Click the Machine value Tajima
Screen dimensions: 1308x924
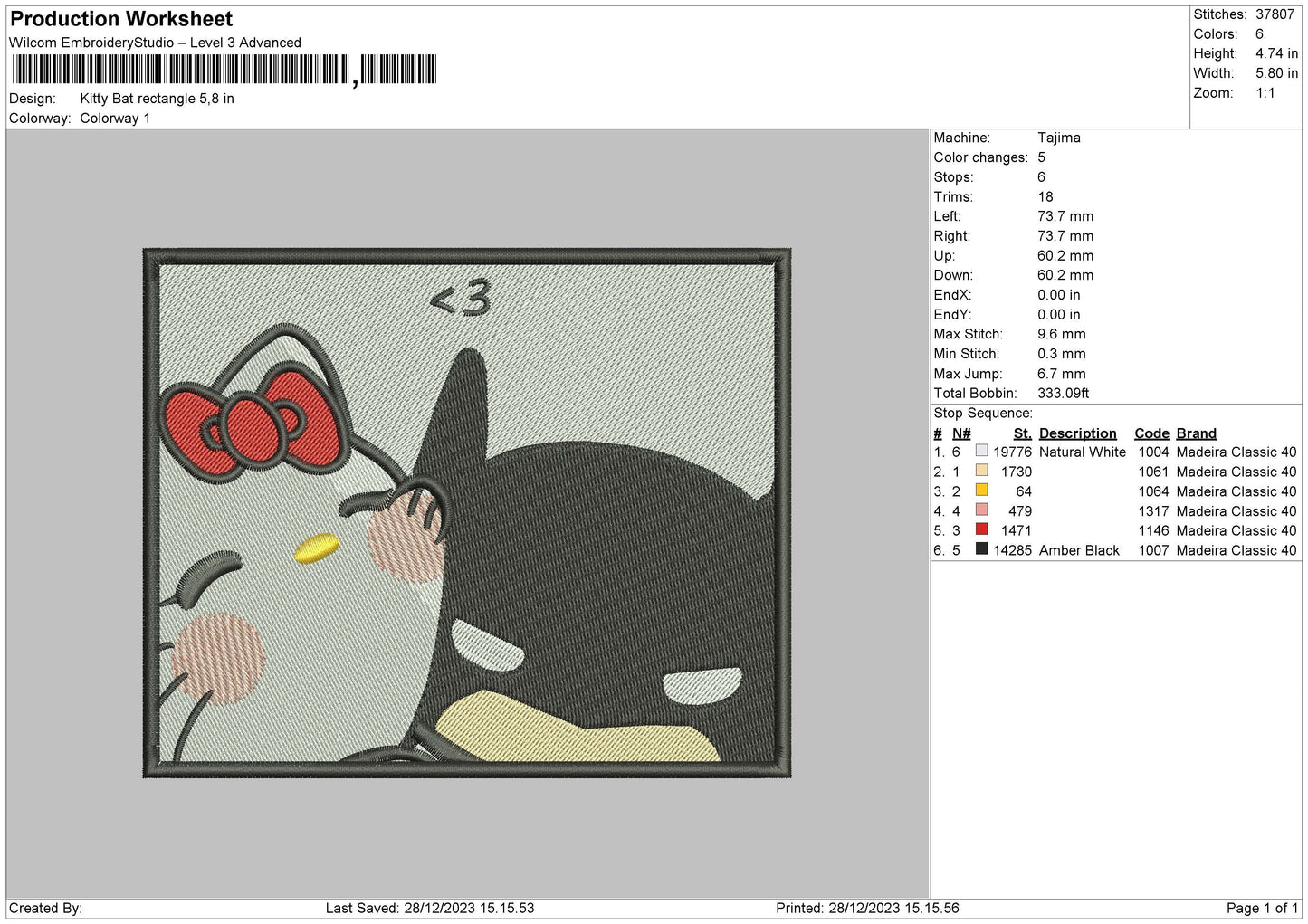point(1059,138)
